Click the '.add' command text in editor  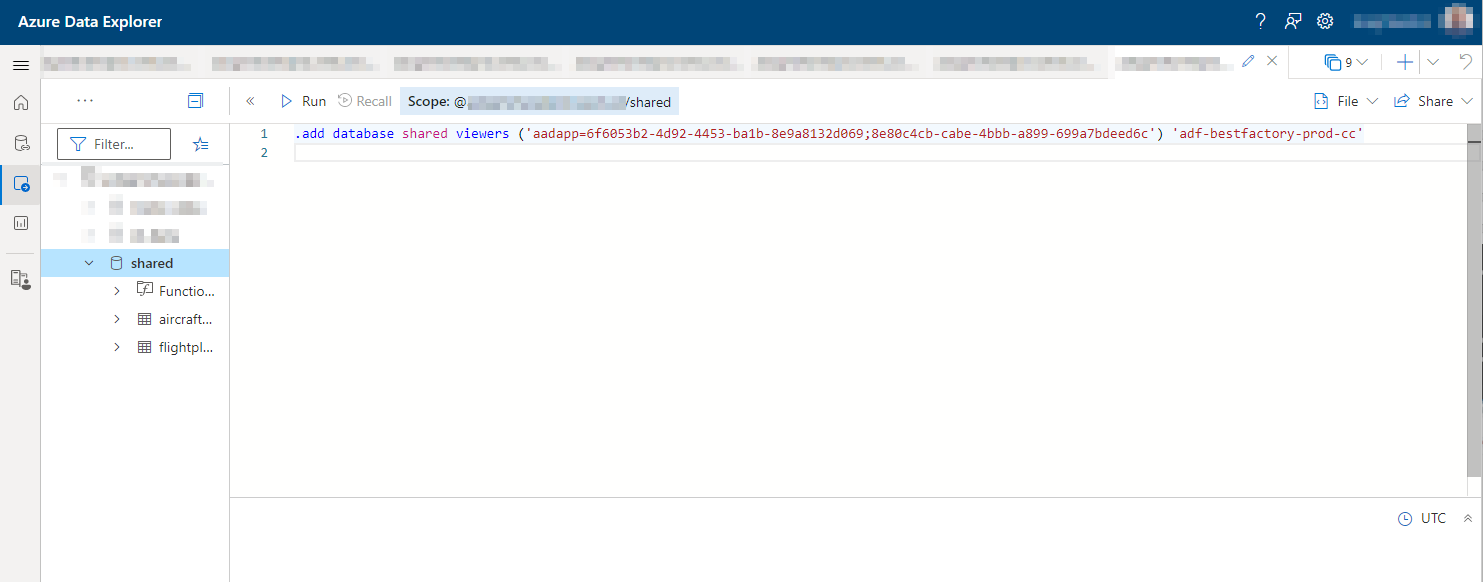309,133
